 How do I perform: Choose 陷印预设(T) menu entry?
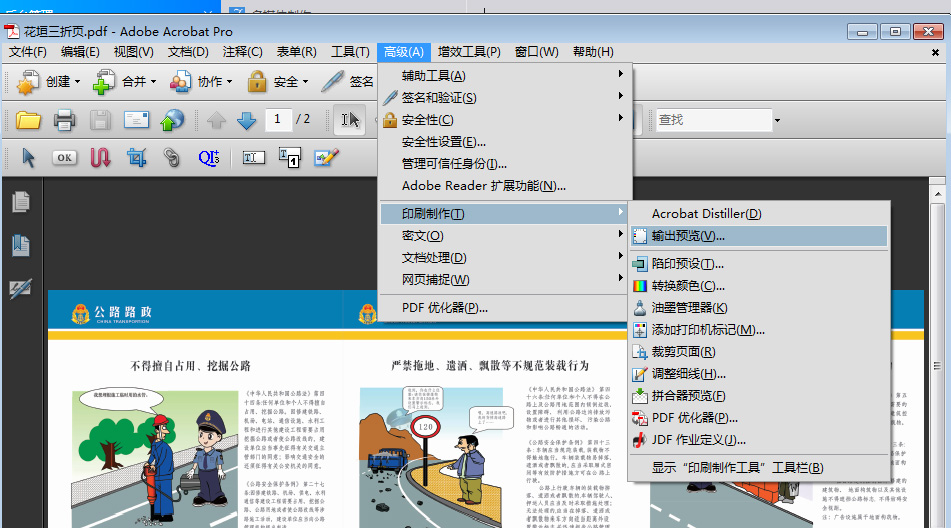[759, 264]
